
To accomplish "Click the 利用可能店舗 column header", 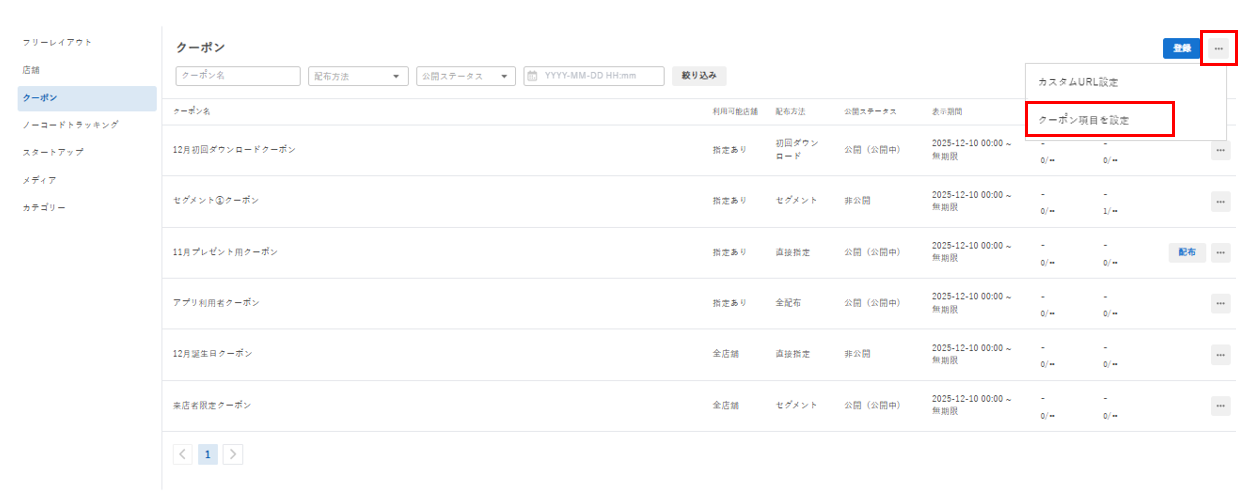I will pyautogui.click(x=735, y=111).
